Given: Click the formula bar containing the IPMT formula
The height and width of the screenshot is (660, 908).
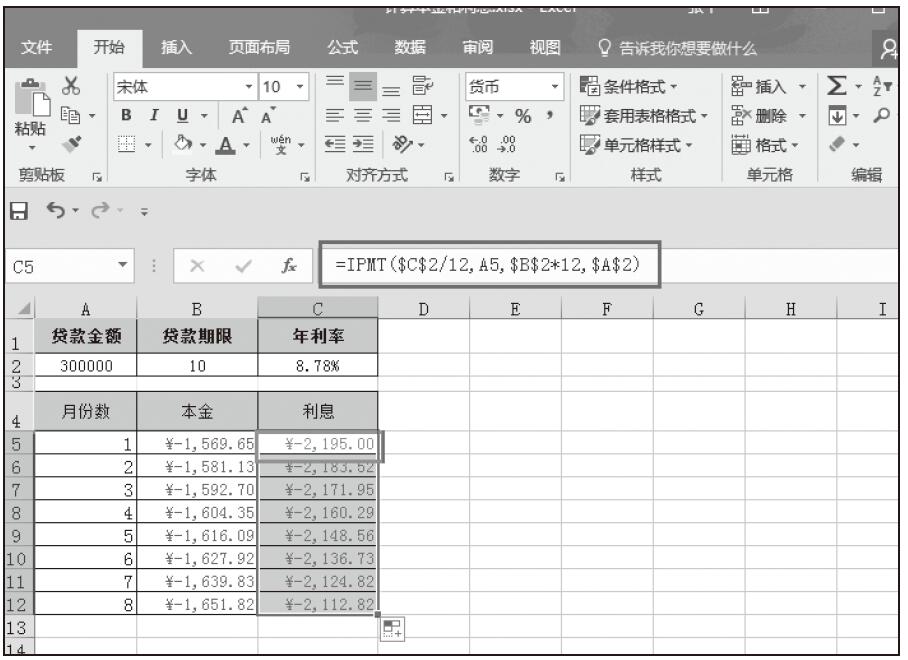Looking at the screenshot, I should (x=490, y=265).
